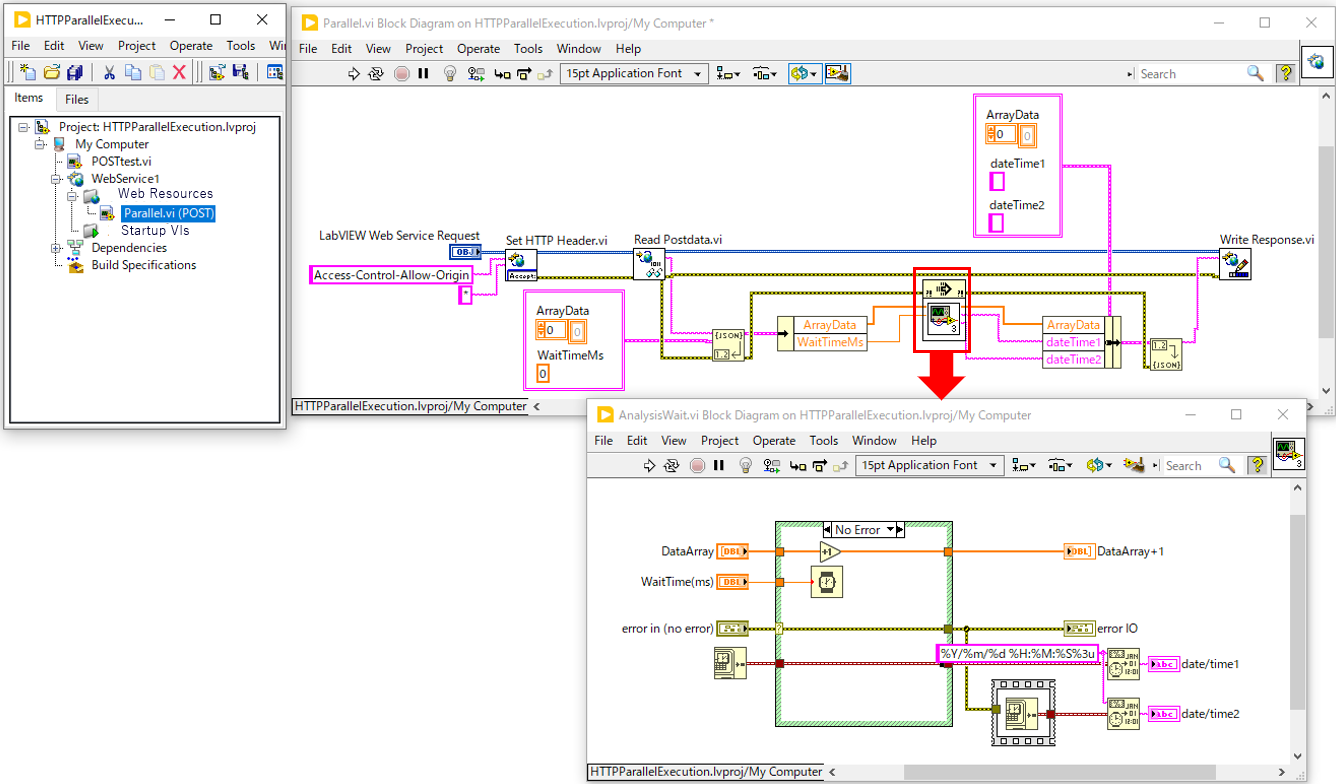
Task: Open Operate menu in project explorer window
Action: (191, 45)
